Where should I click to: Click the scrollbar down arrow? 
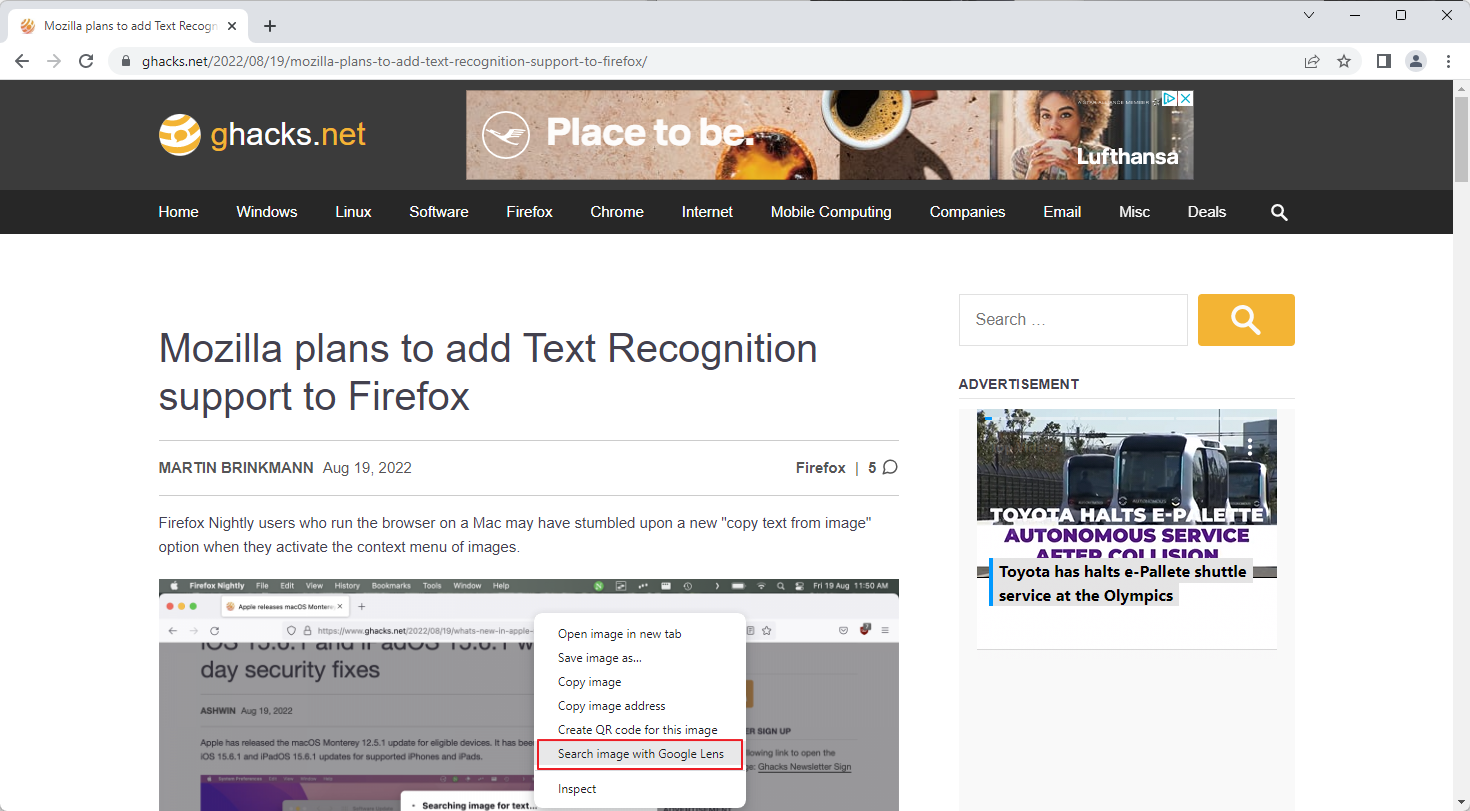[x=1461, y=802]
